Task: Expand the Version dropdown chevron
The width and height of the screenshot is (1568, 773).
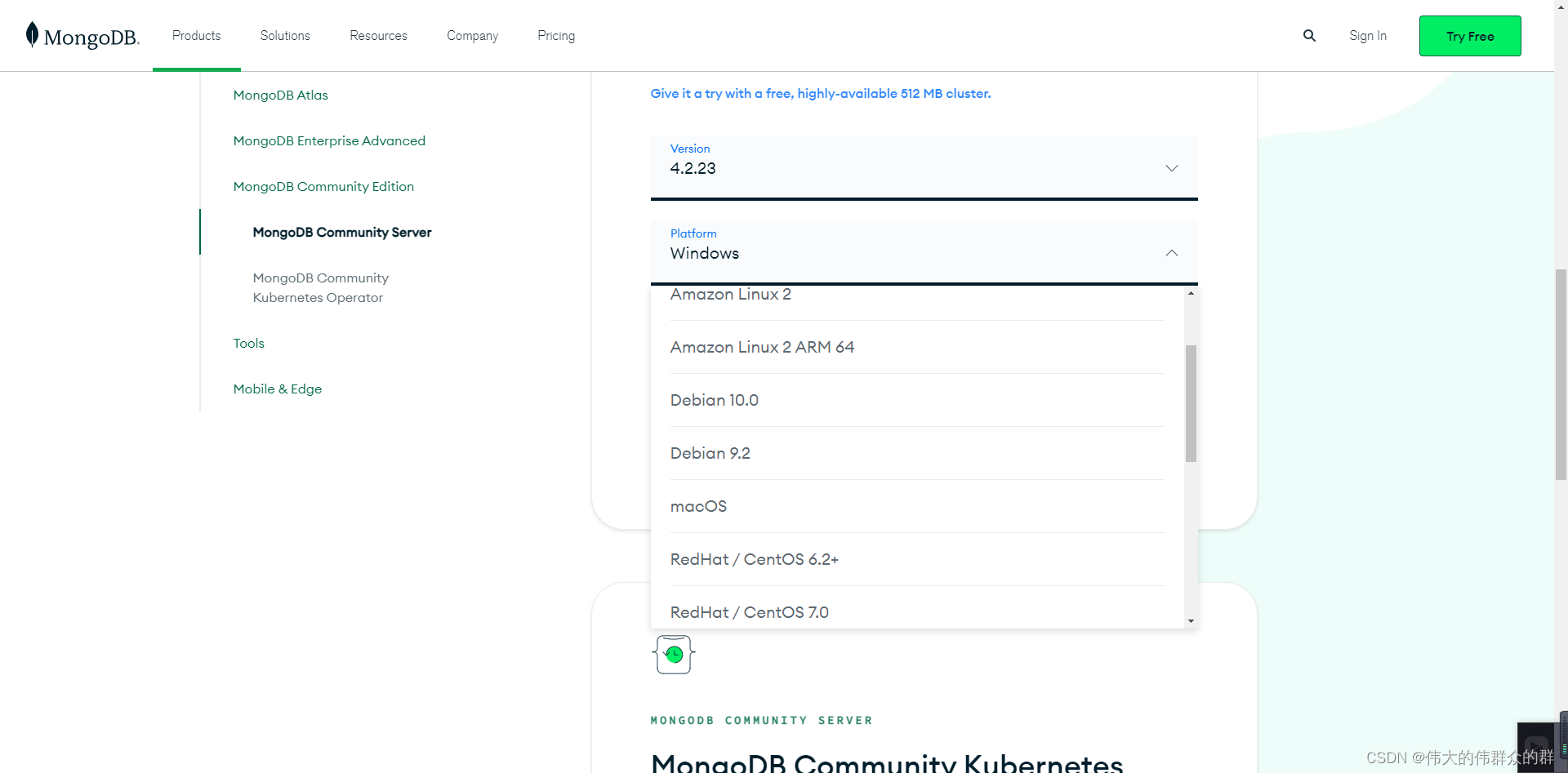Action: tap(1171, 168)
